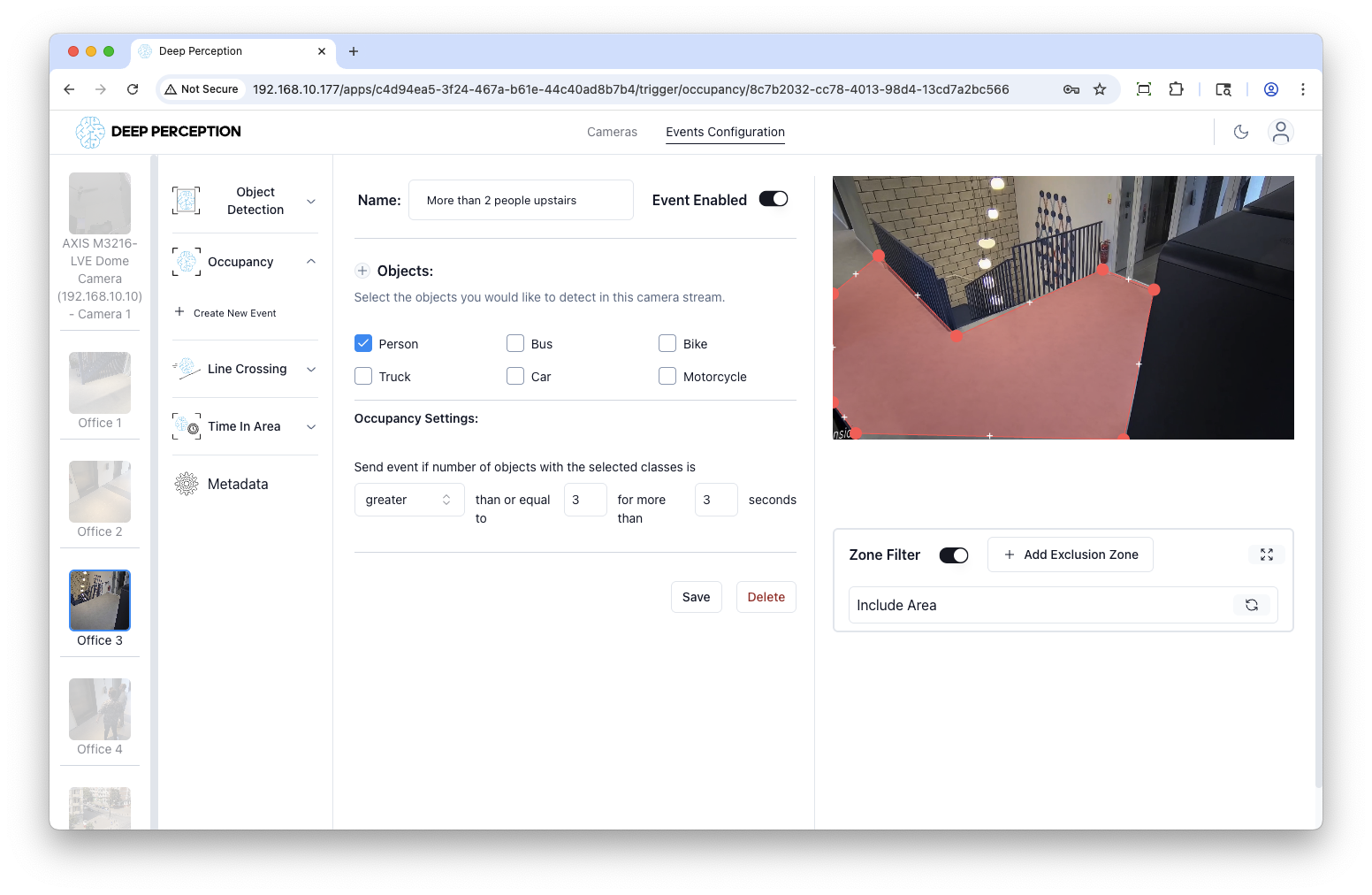Image resolution: width=1372 pixels, height=895 pixels.
Task: Toggle dark mode moon icon
Action: pyautogui.click(x=1241, y=132)
